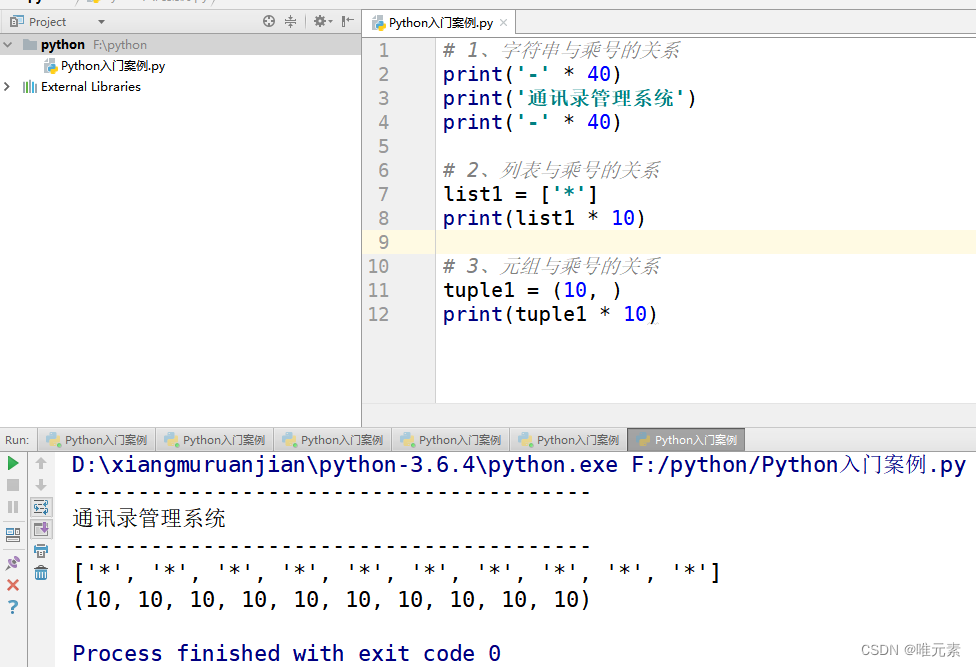This screenshot has height=667, width=976.
Task: Toggle Scroll to End in the console
Action: pyautogui.click(x=40, y=530)
